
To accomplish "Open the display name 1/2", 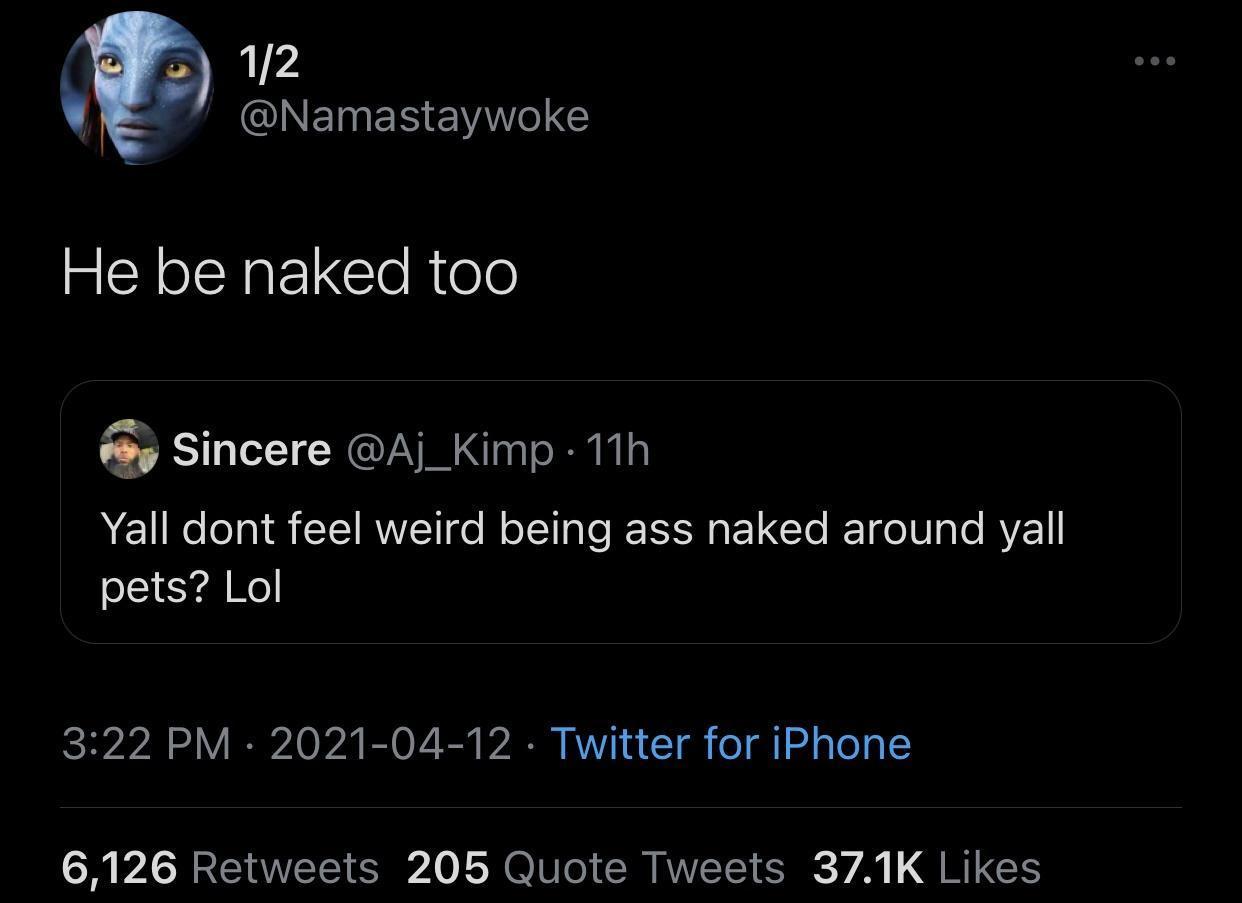I will point(269,64).
